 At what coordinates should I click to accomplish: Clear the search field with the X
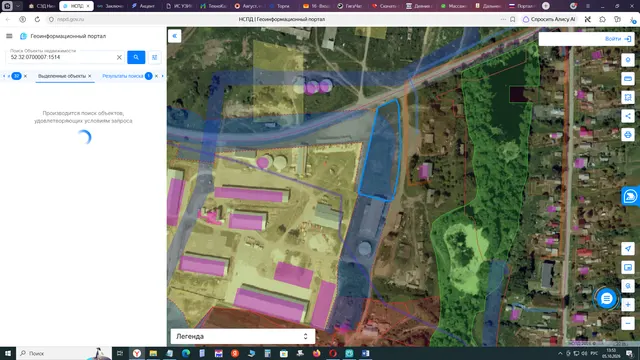(119, 58)
